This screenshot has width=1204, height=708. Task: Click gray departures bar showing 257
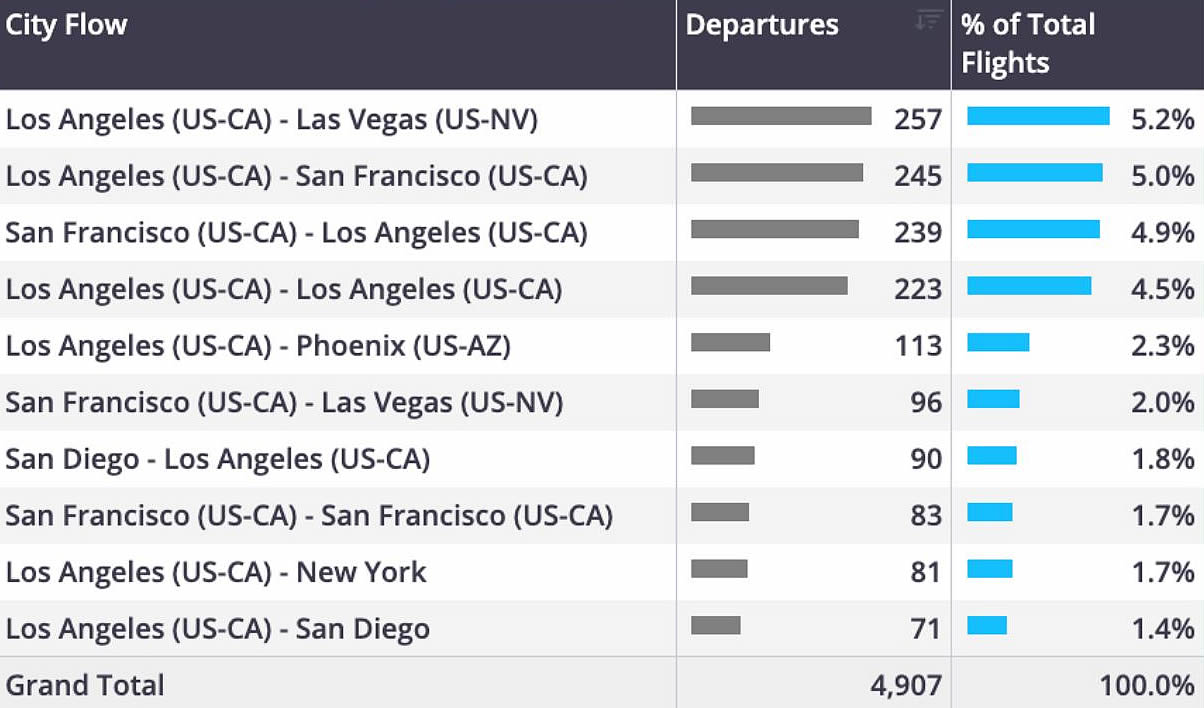point(781,116)
